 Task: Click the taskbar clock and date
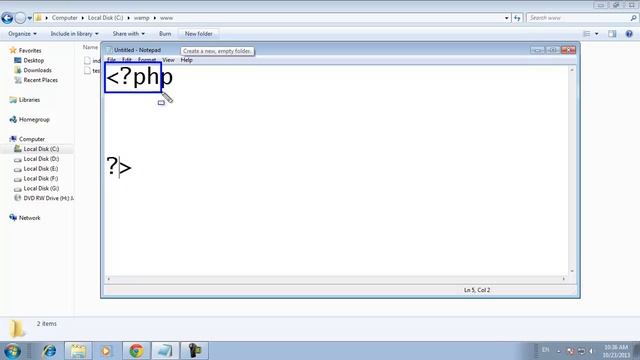[x=617, y=351]
